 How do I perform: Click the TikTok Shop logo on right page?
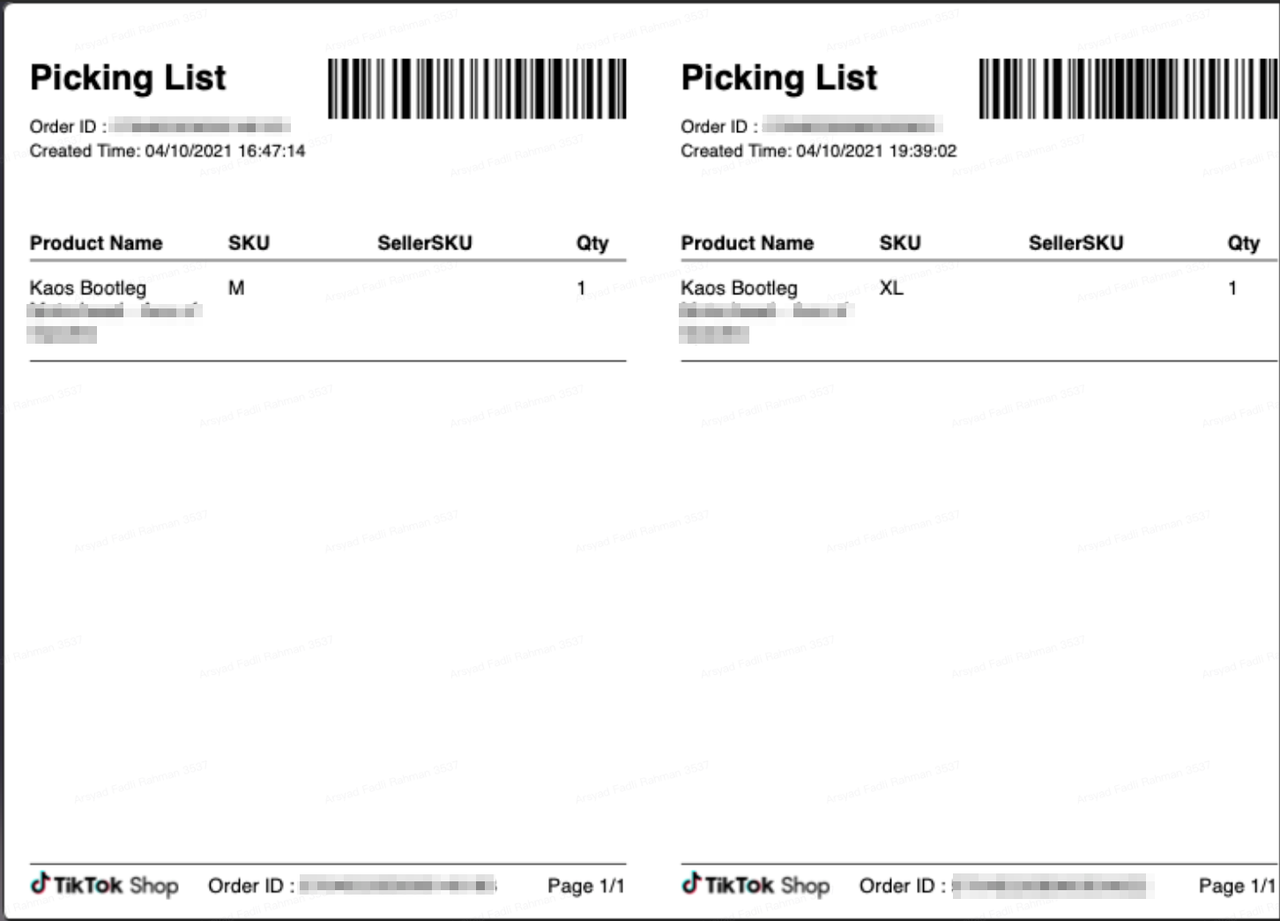click(x=755, y=885)
